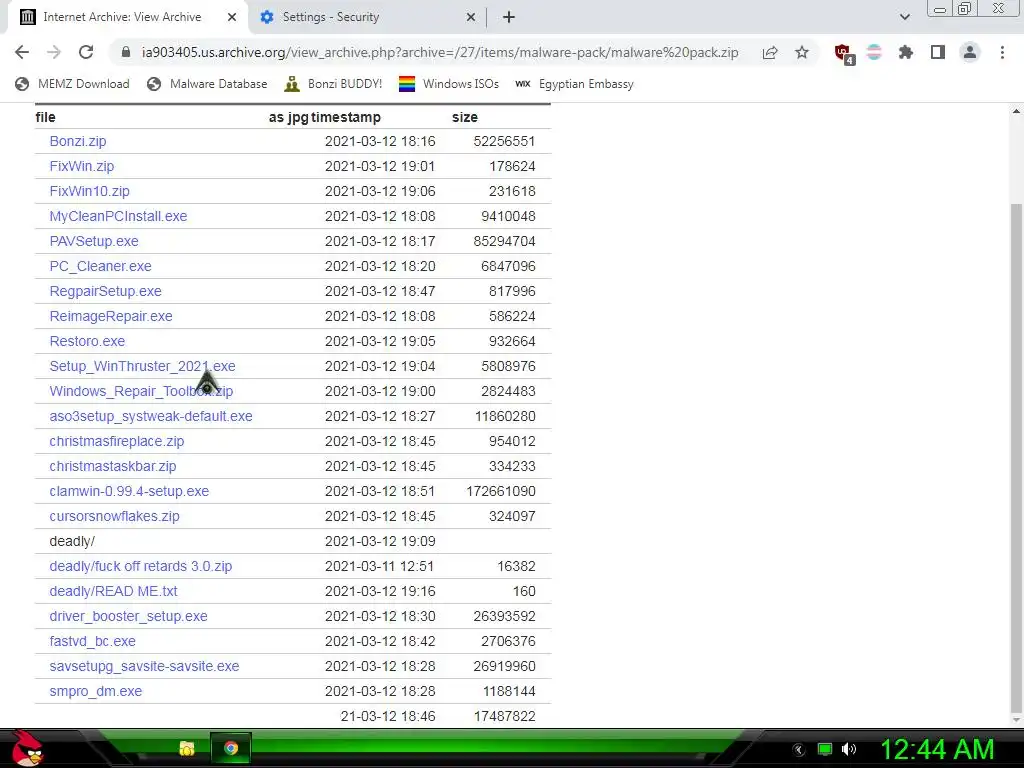
Task: Click the network monitor tray icon
Action: [x=825, y=749]
